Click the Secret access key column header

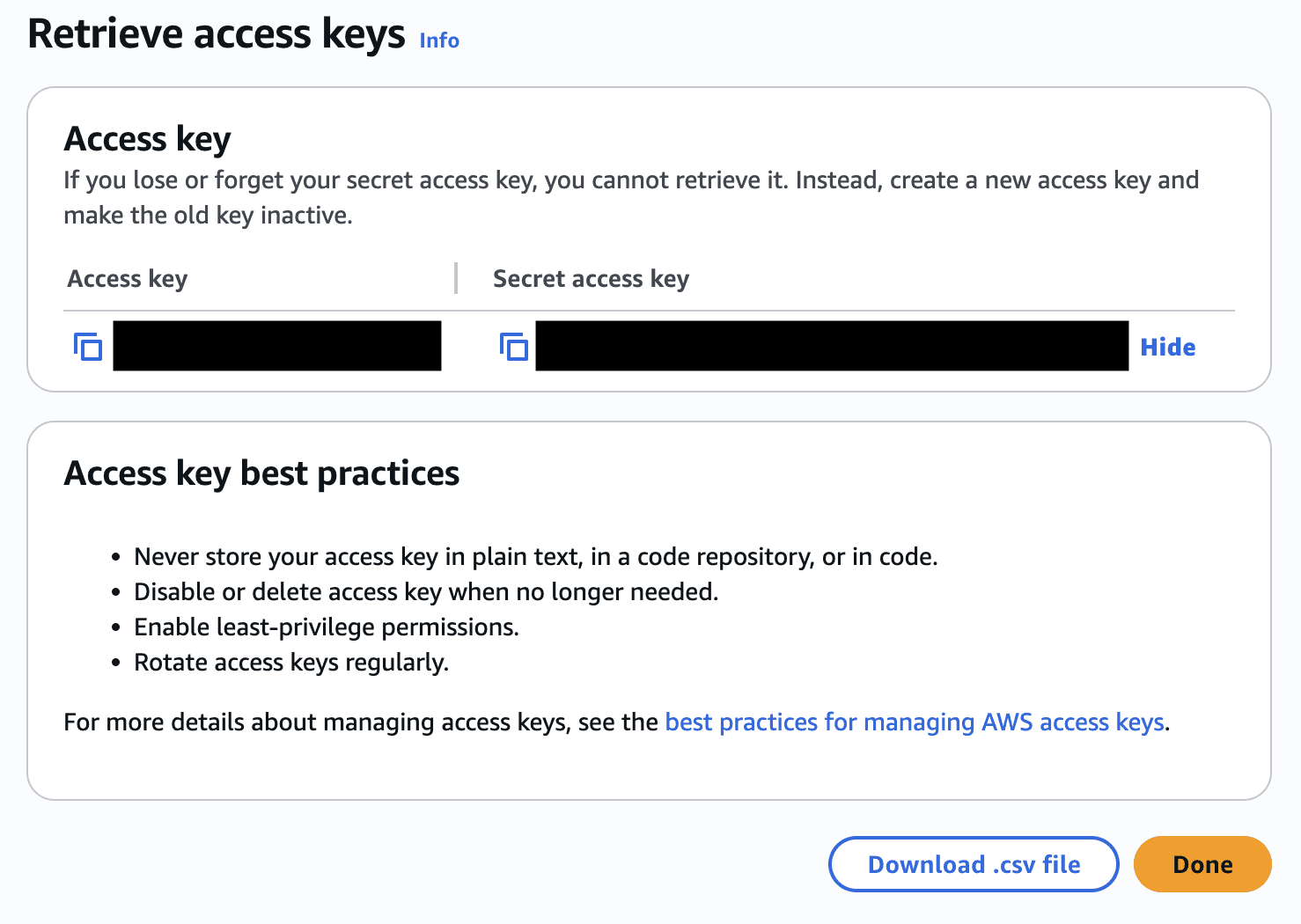(591, 279)
